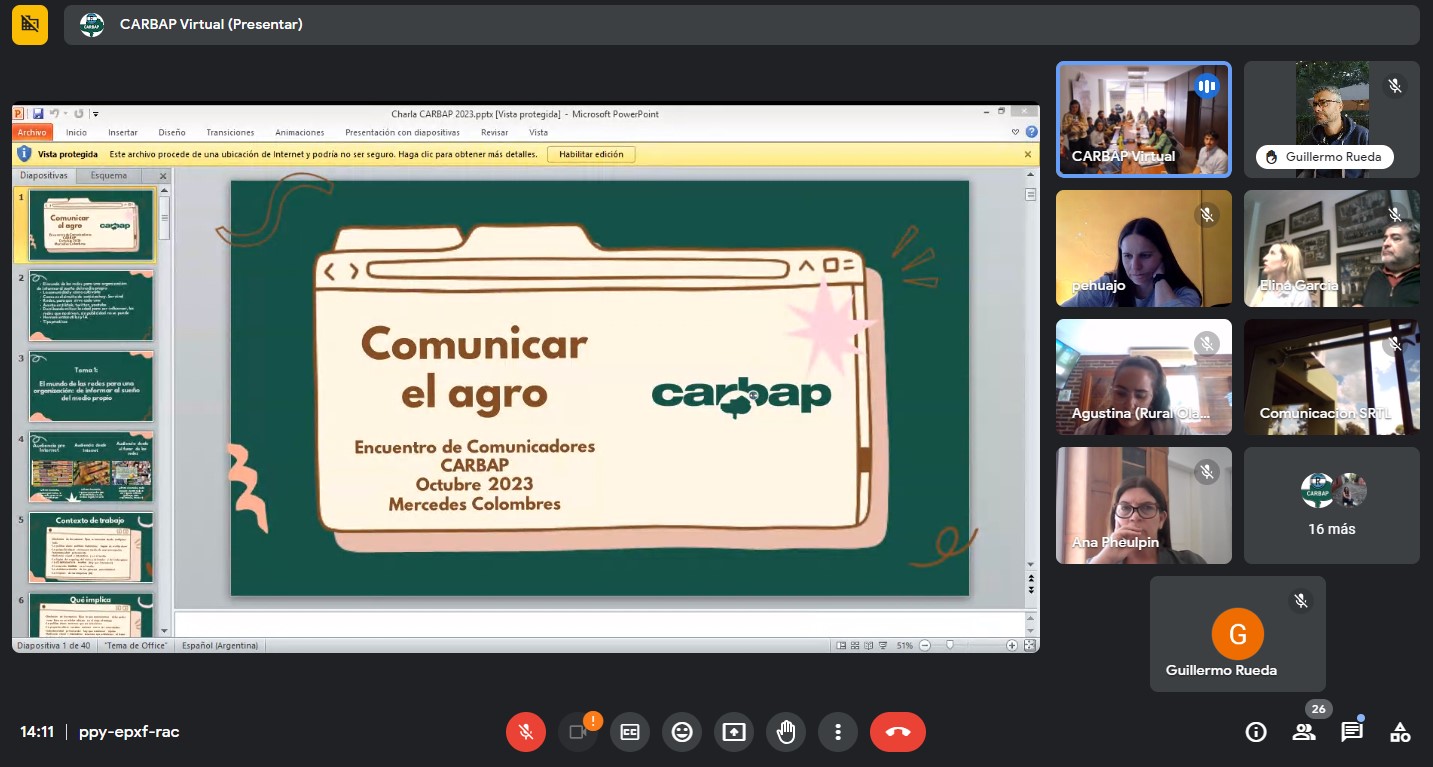Click the muted mic icon on Elina García tile

pos(1395,215)
